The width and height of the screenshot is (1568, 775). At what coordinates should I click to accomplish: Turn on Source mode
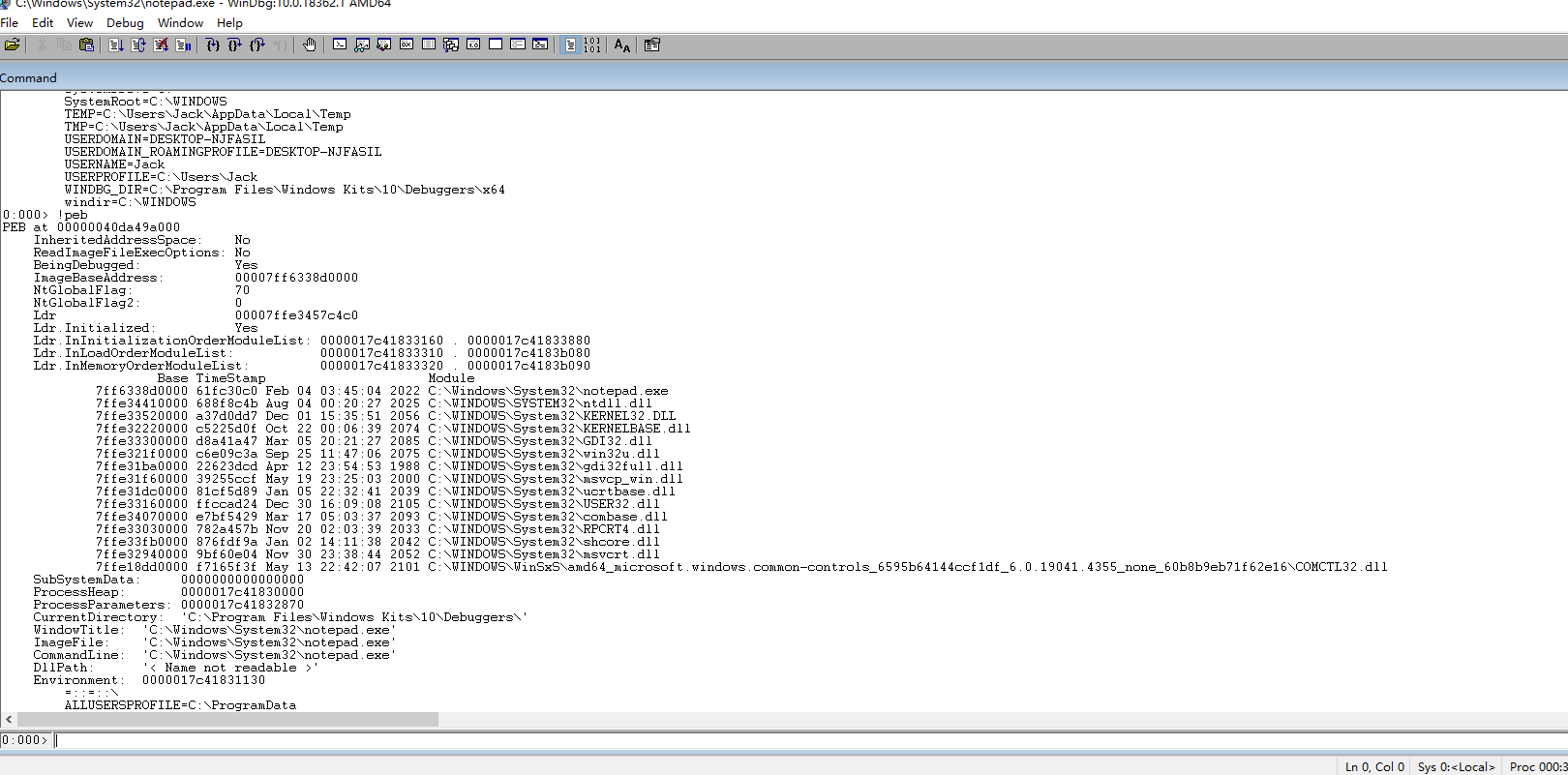coord(570,45)
